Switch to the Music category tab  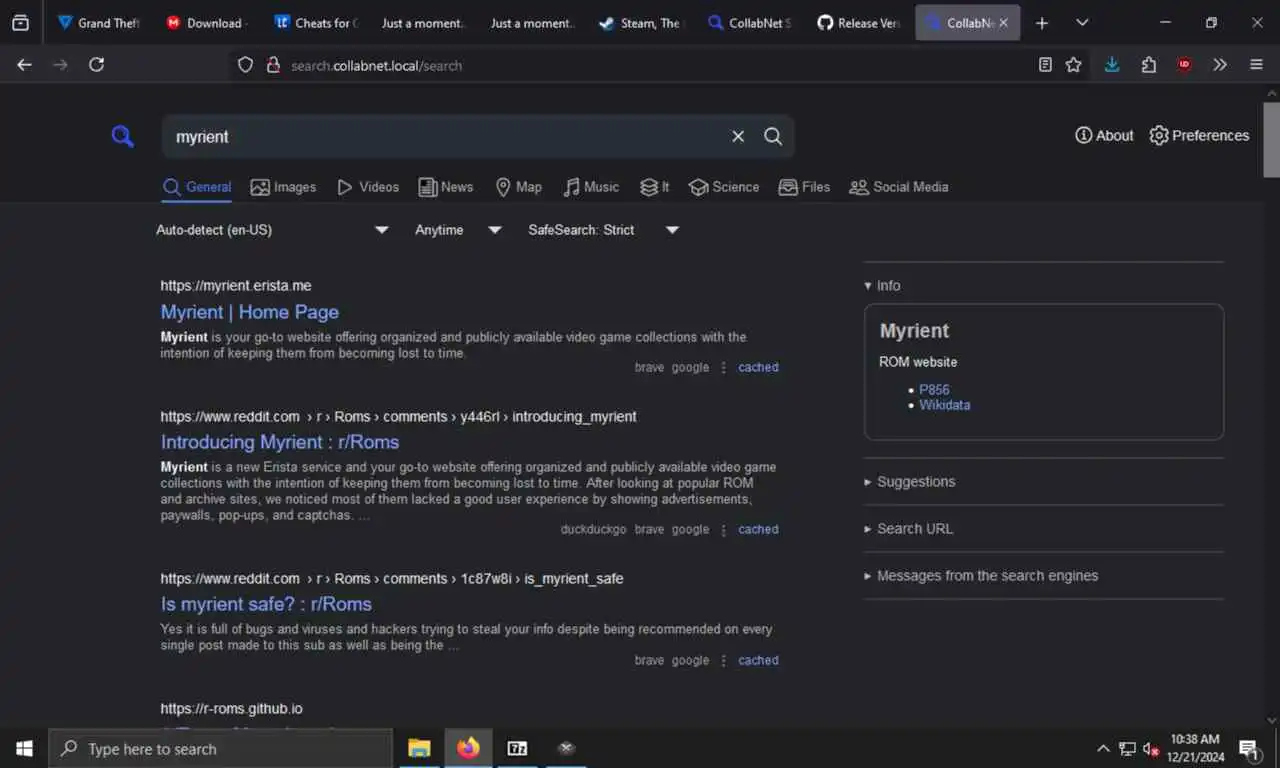(x=591, y=187)
